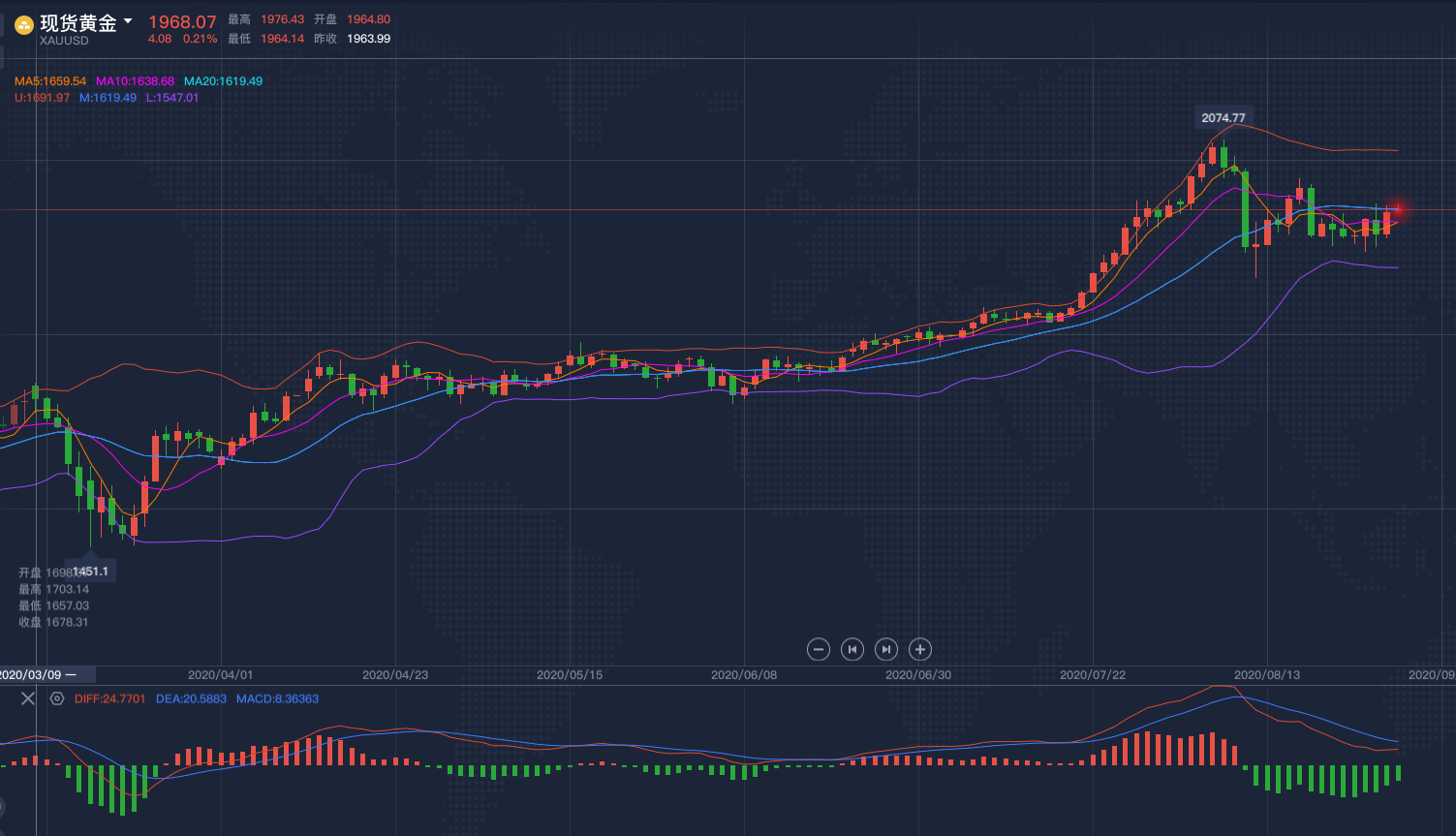Image resolution: width=1456 pixels, height=836 pixels.
Task: Click the 2020/05/15 date axis label
Action: pyautogui.click(x=570, y=675)
